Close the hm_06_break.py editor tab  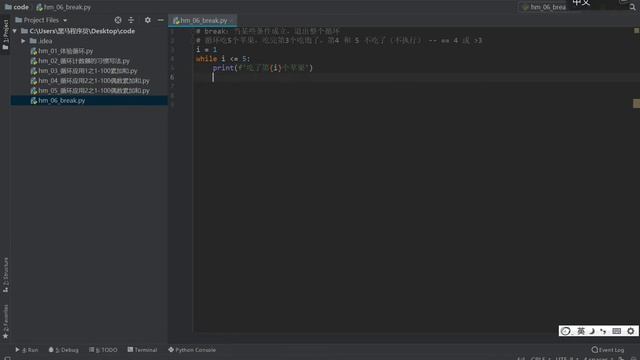pyautogui.click(x=232, y=20)
